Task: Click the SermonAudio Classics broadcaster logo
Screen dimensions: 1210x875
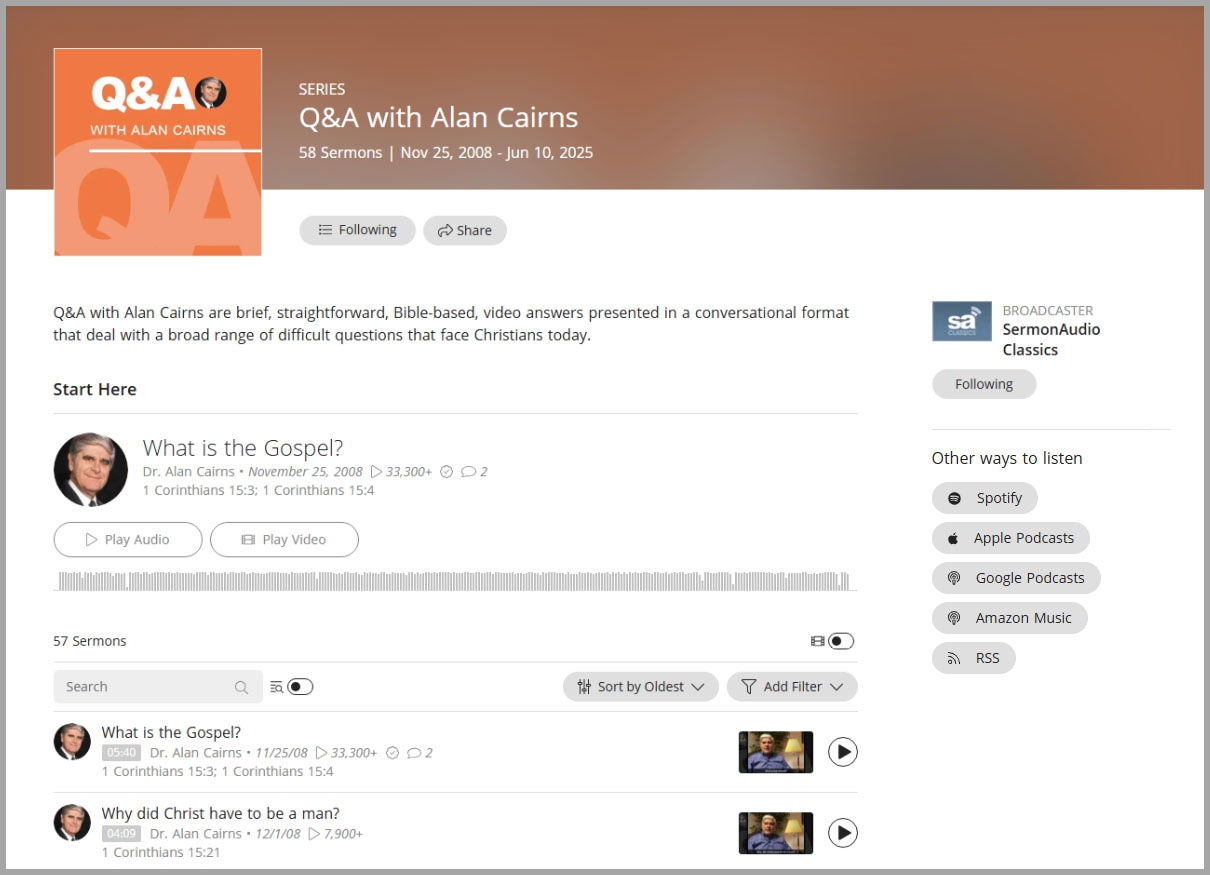Action: [962, 321]
